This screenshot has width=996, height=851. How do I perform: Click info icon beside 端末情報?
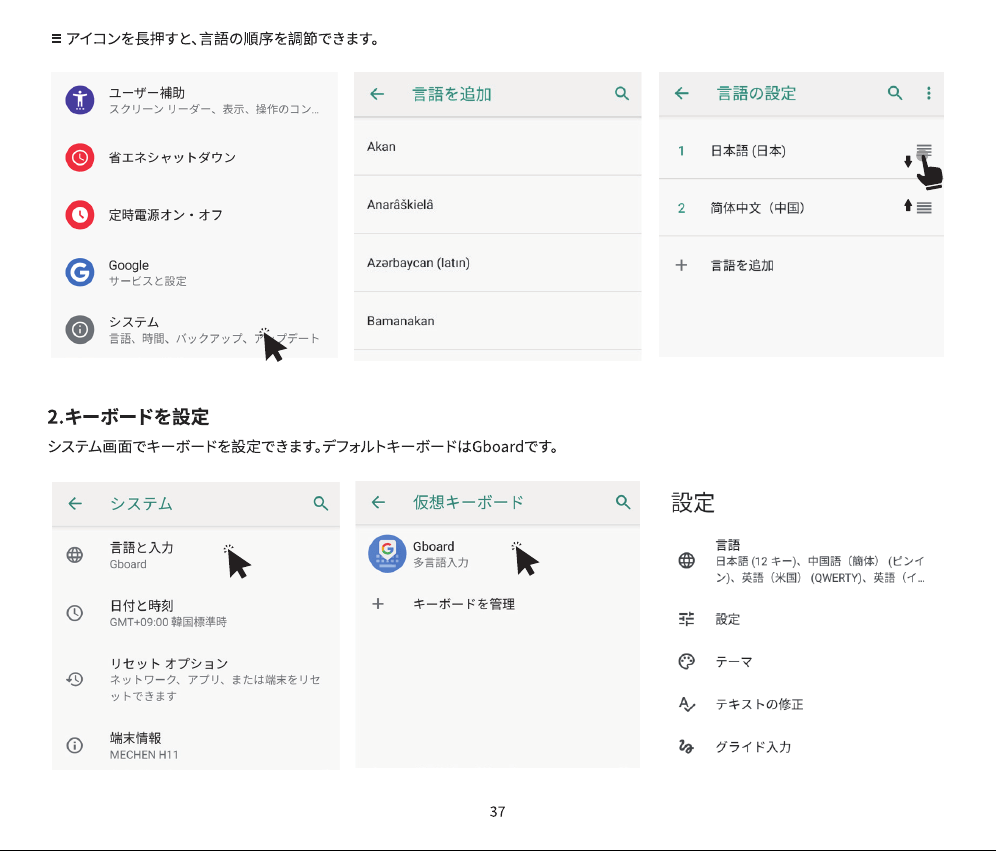tap(75, 746)
